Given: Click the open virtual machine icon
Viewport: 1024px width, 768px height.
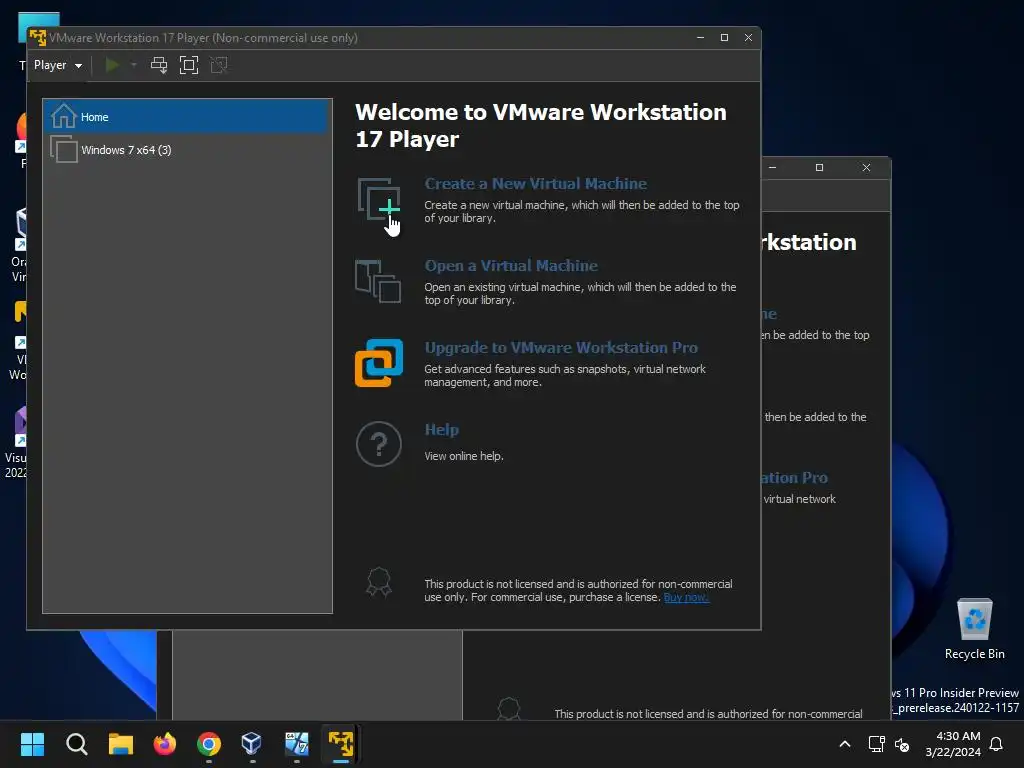Looking at the screenshot, I should pos(377,281).
